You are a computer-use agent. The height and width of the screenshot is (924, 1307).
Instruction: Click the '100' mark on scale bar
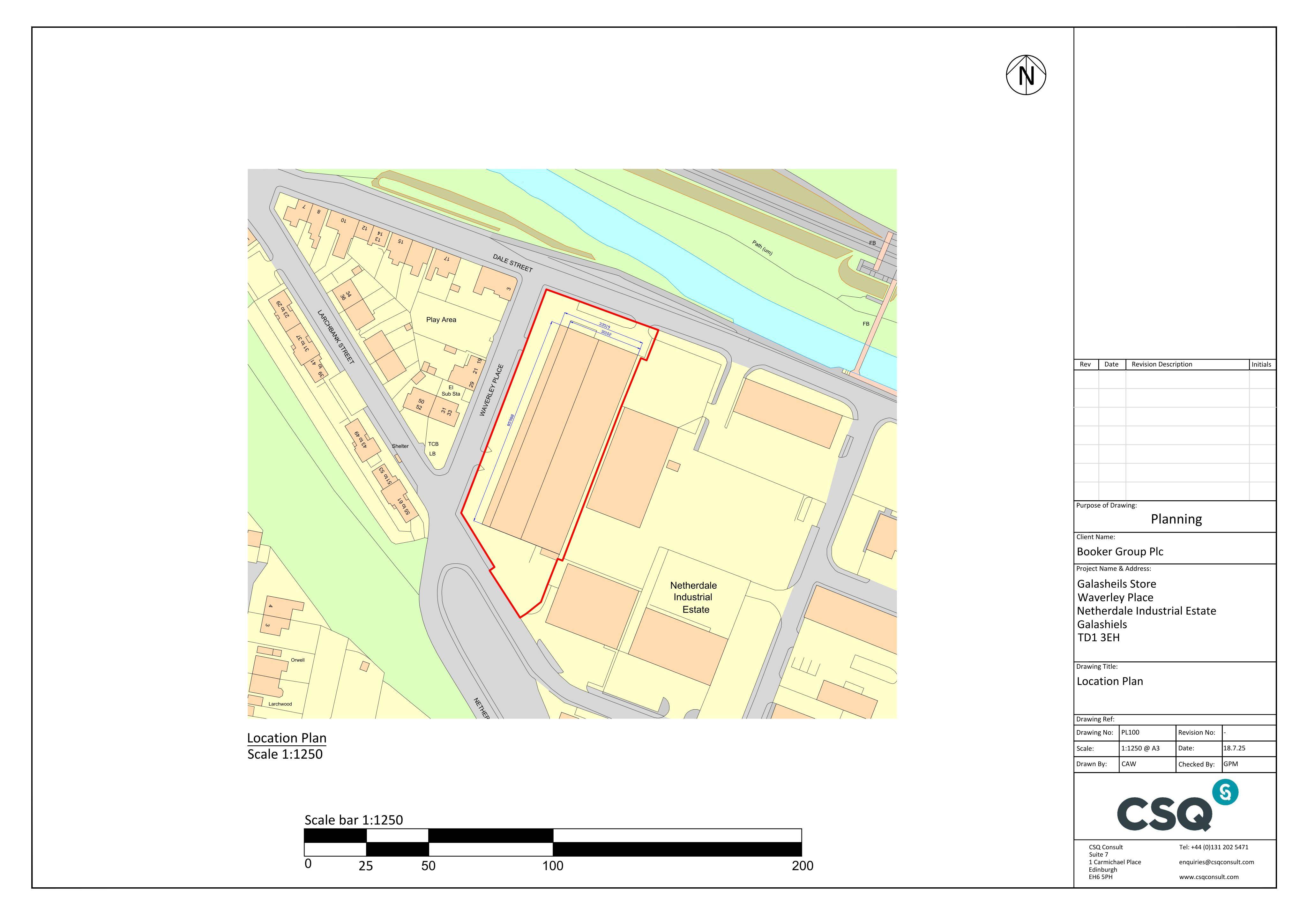(553, 866)
